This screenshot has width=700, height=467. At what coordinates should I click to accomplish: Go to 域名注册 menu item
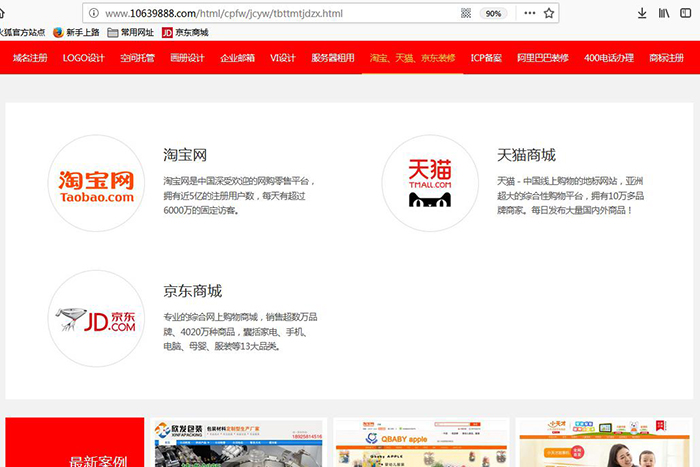click(x=30, y=58)
